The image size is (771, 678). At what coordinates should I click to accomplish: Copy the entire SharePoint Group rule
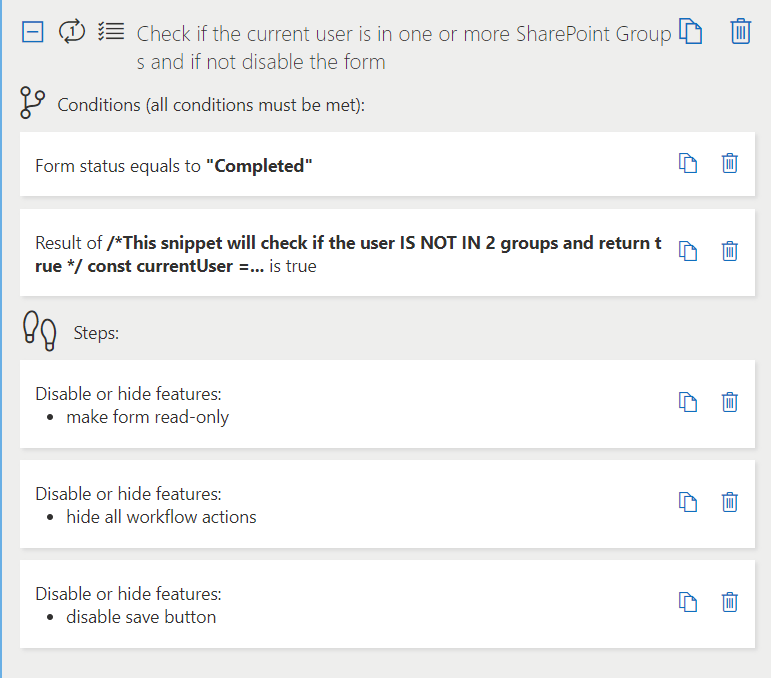[690, 31]
